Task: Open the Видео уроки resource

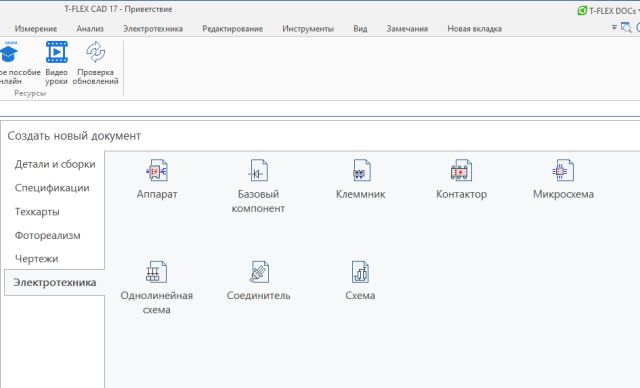Action: pyautogui.click(x=56, y=63)
